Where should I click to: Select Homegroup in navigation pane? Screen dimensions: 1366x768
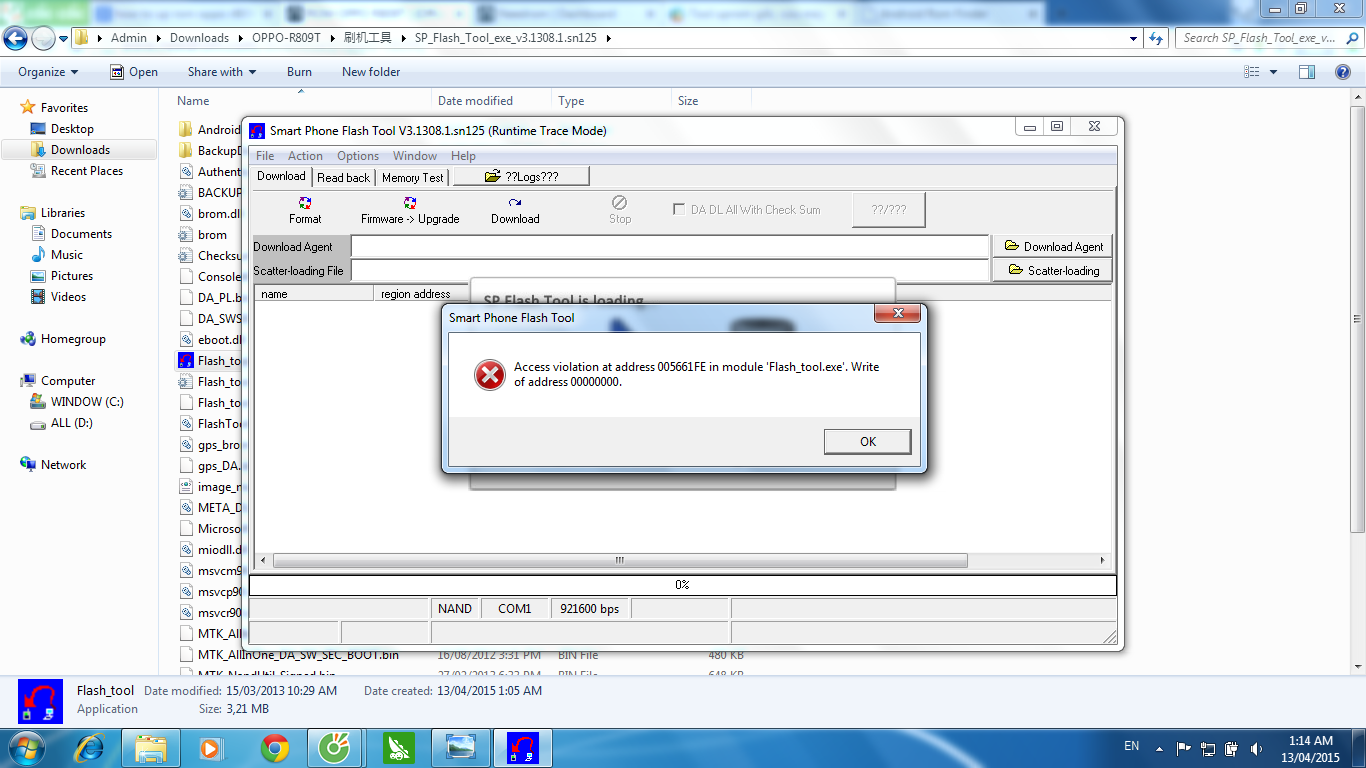[73, 339]
